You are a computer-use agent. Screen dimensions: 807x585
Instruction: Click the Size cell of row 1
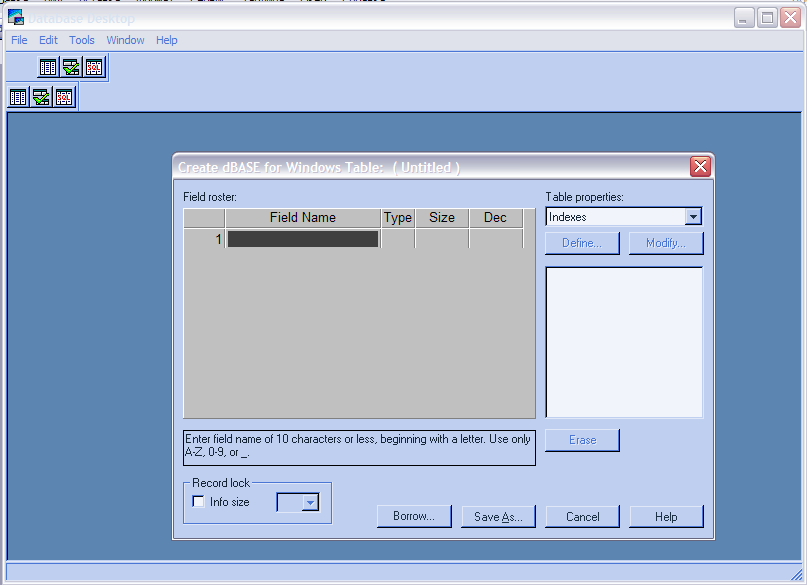pyautogui.click(x=442, y=239)
